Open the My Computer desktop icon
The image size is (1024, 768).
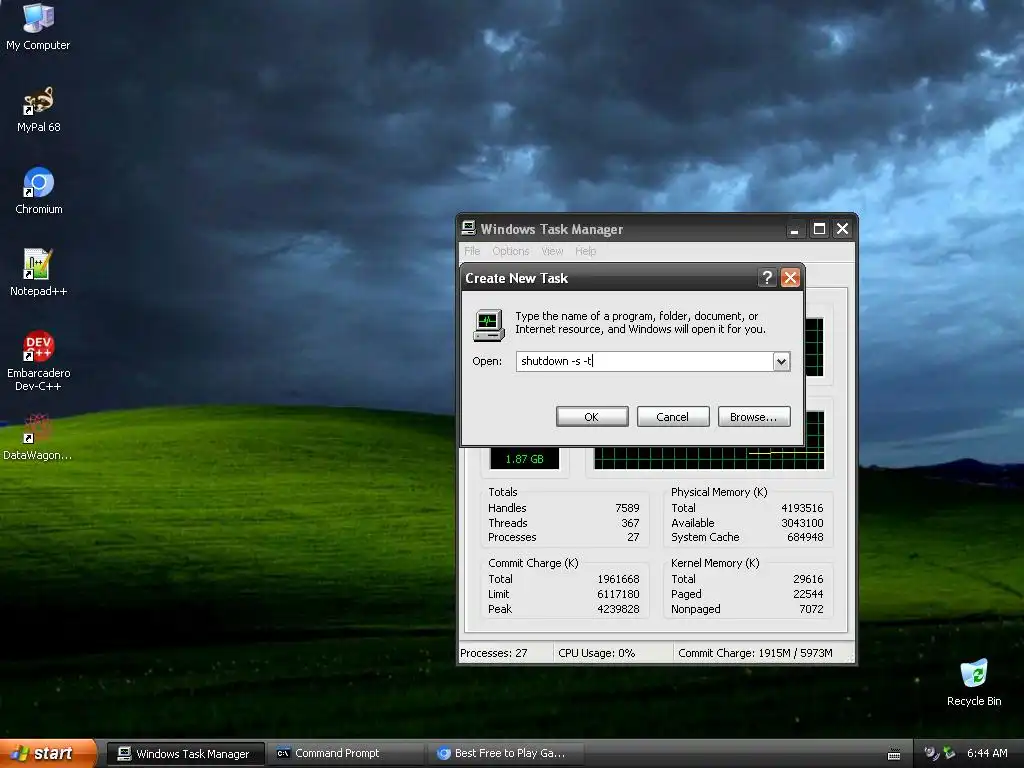coord(38,26)
